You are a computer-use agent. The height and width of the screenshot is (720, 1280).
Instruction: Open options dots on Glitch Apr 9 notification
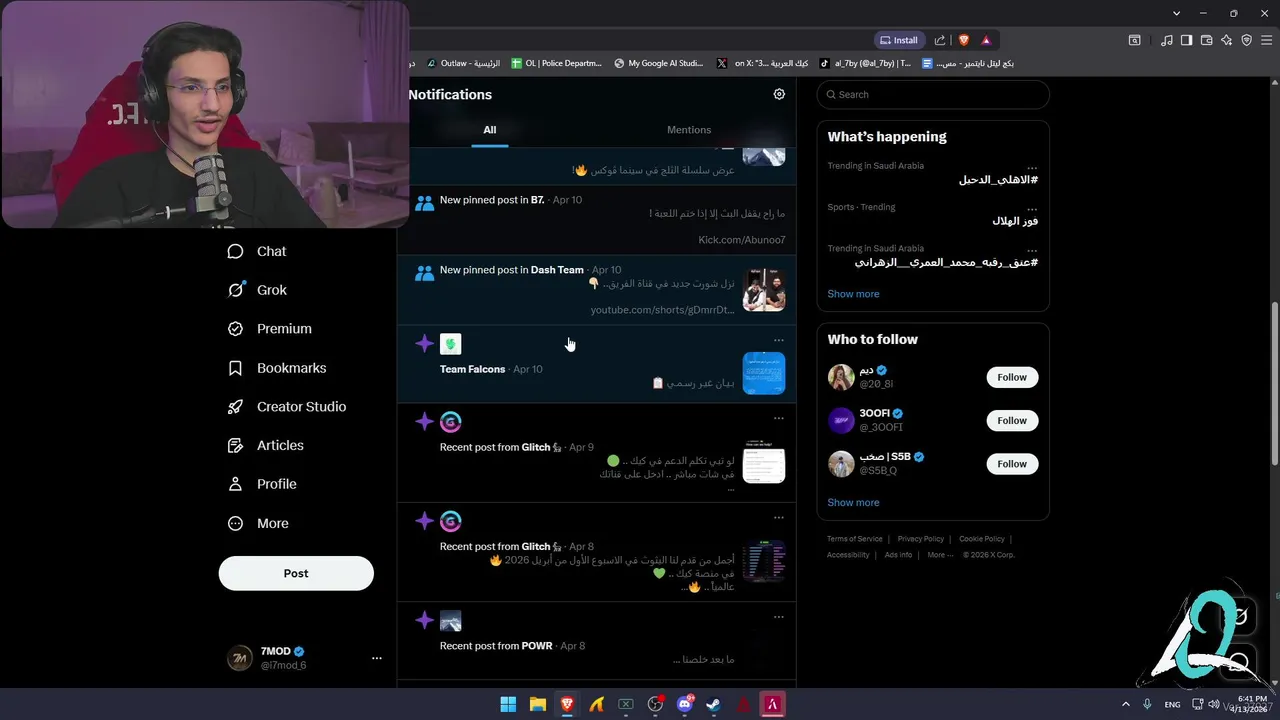(x=779, y=418)
